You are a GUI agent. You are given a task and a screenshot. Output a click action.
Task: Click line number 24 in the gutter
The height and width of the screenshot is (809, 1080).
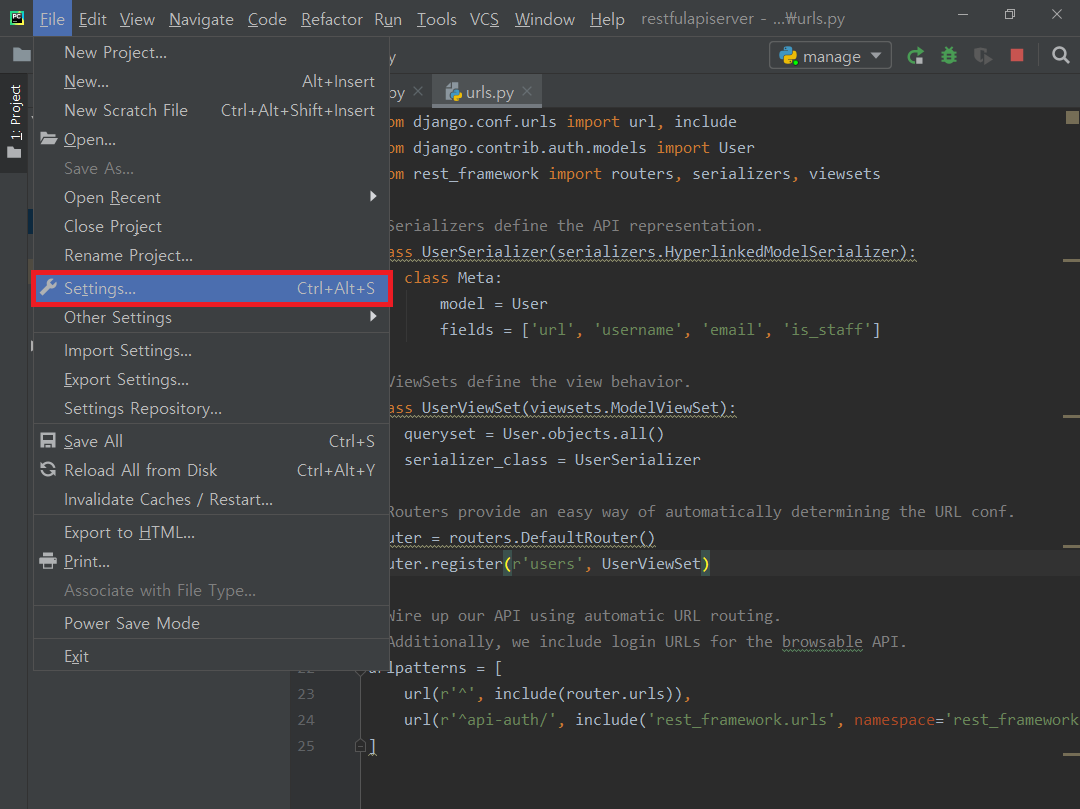click(306, 719)
